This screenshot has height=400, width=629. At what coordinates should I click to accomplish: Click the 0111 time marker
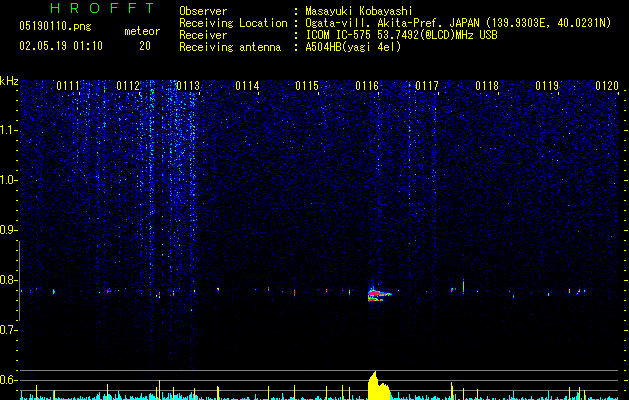(68, 86)
